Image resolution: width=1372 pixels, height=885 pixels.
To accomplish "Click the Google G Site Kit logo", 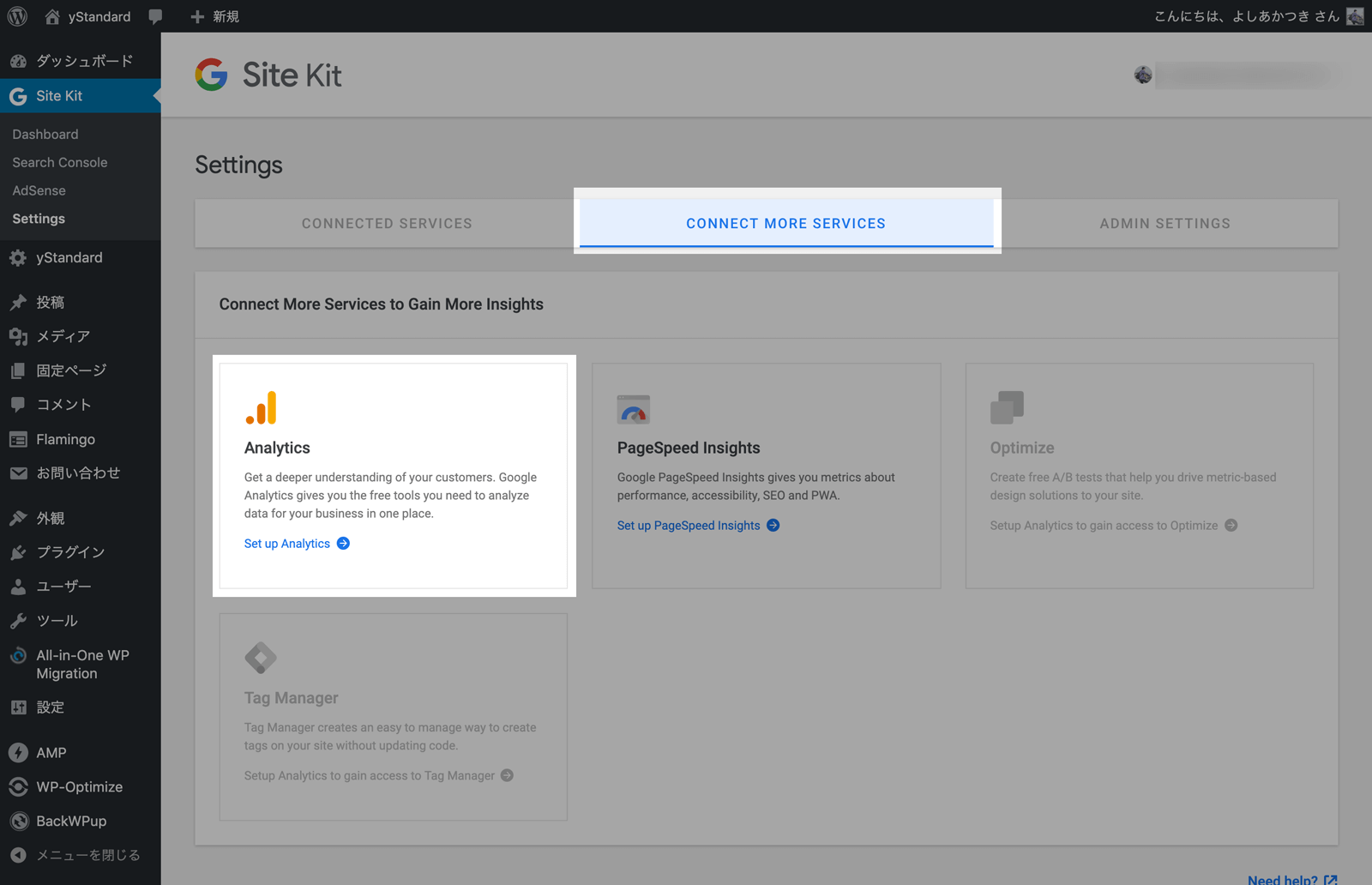I will click(x=211, y=75).
